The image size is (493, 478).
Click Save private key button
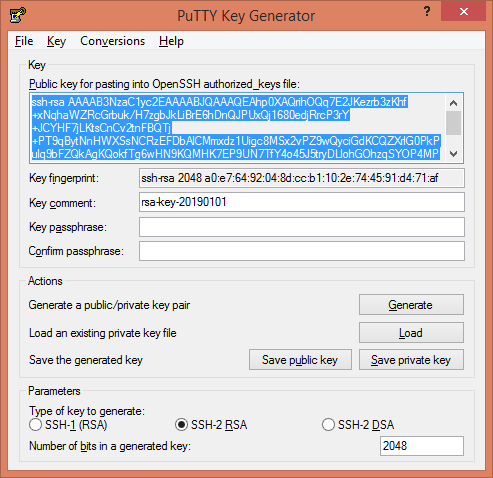coord(411,360)
